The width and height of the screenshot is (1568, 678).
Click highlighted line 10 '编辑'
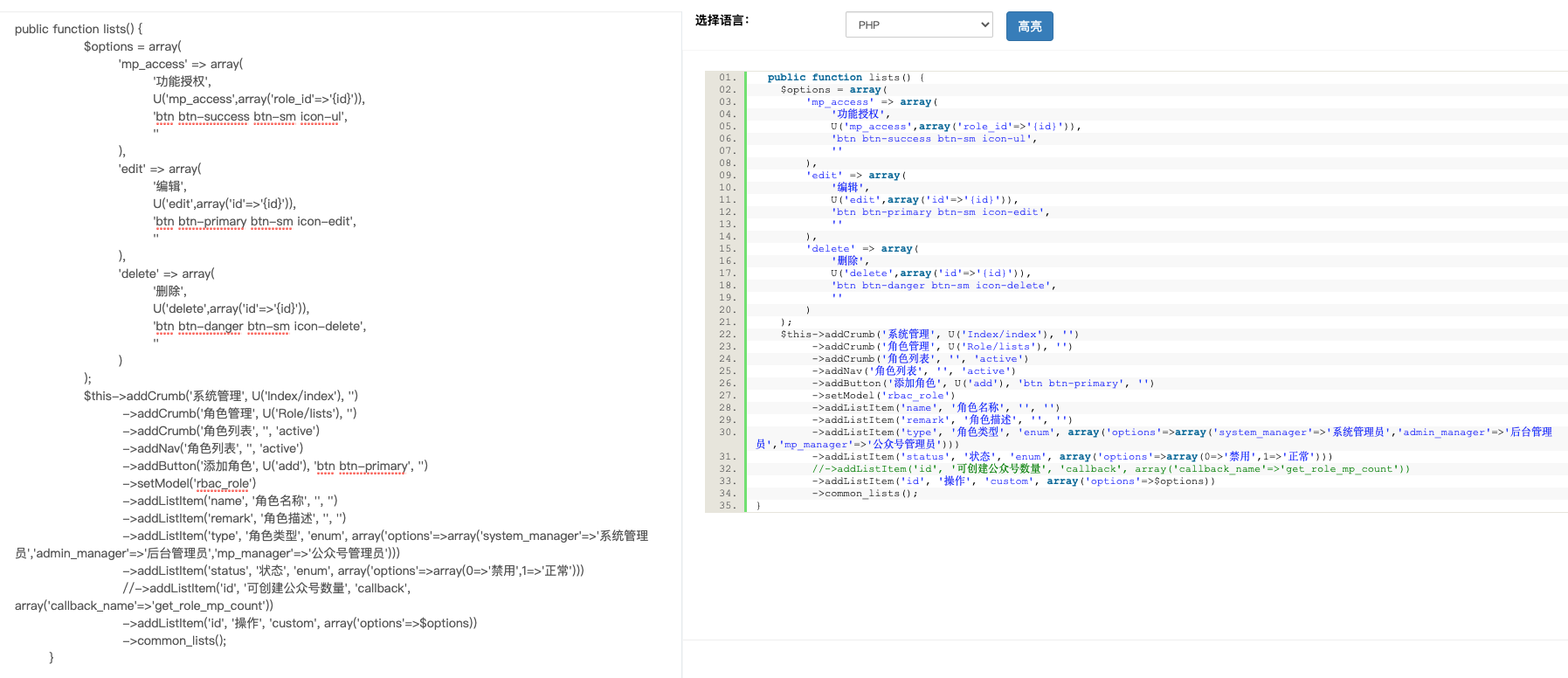850,187
